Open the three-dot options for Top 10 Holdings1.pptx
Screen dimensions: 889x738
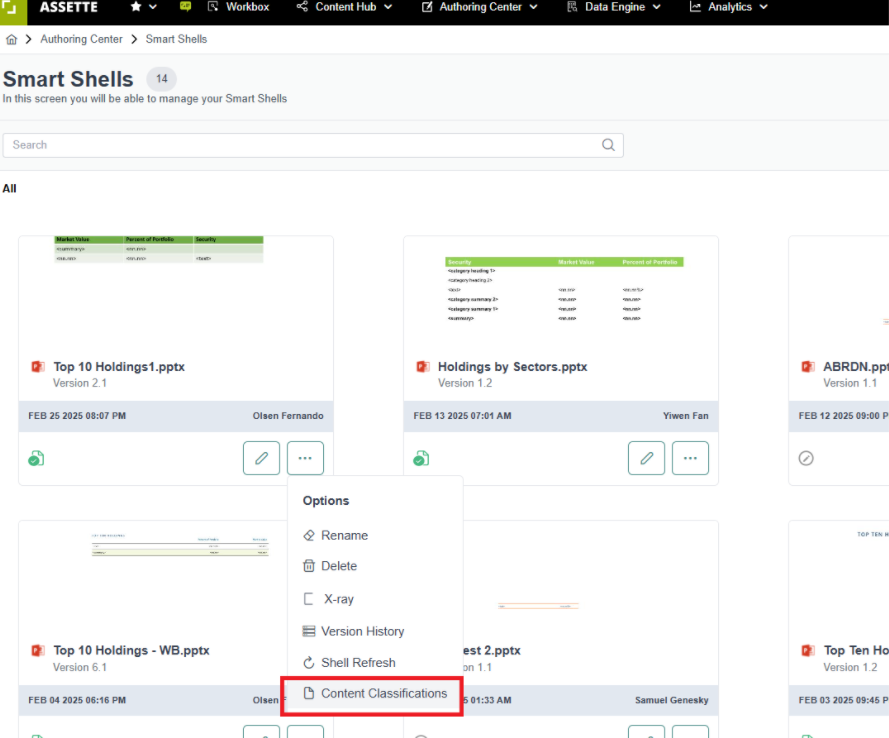coord(306,458)
